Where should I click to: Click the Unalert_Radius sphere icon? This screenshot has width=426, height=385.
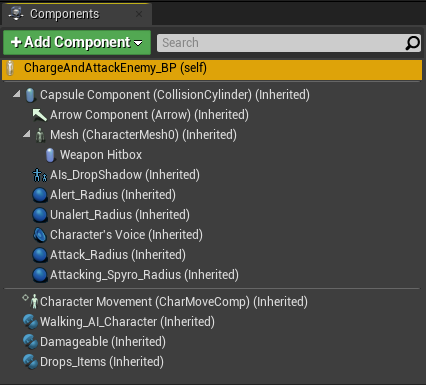pos(40,215)
